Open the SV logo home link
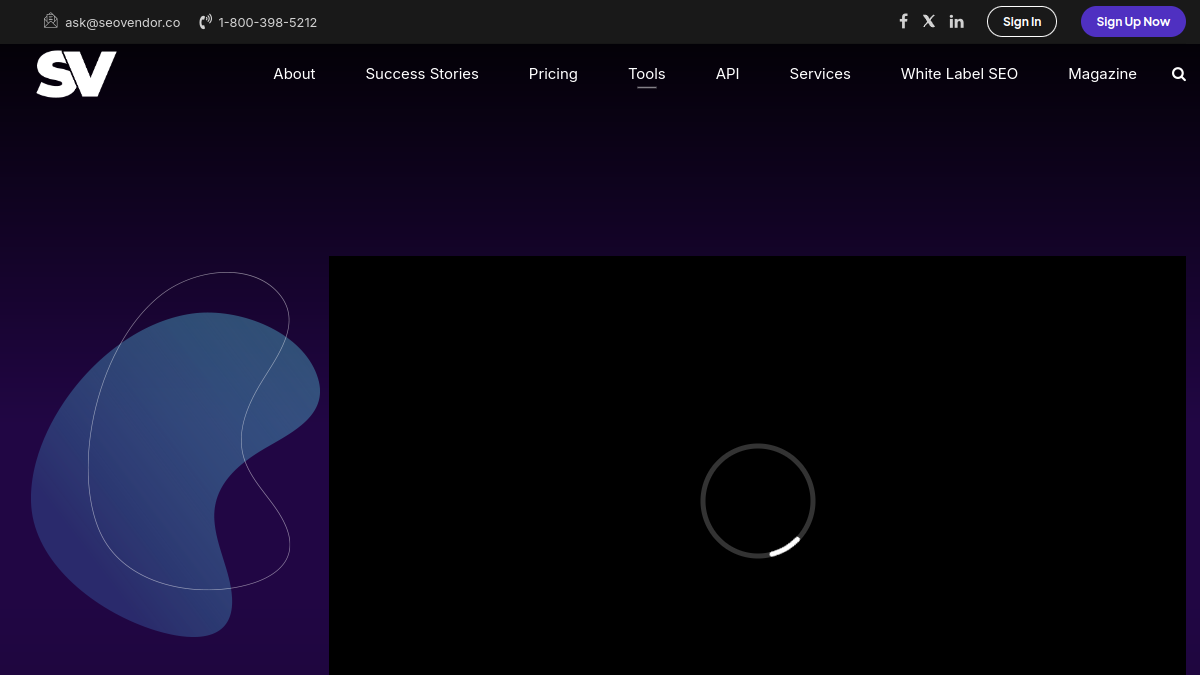 (76, 74)
